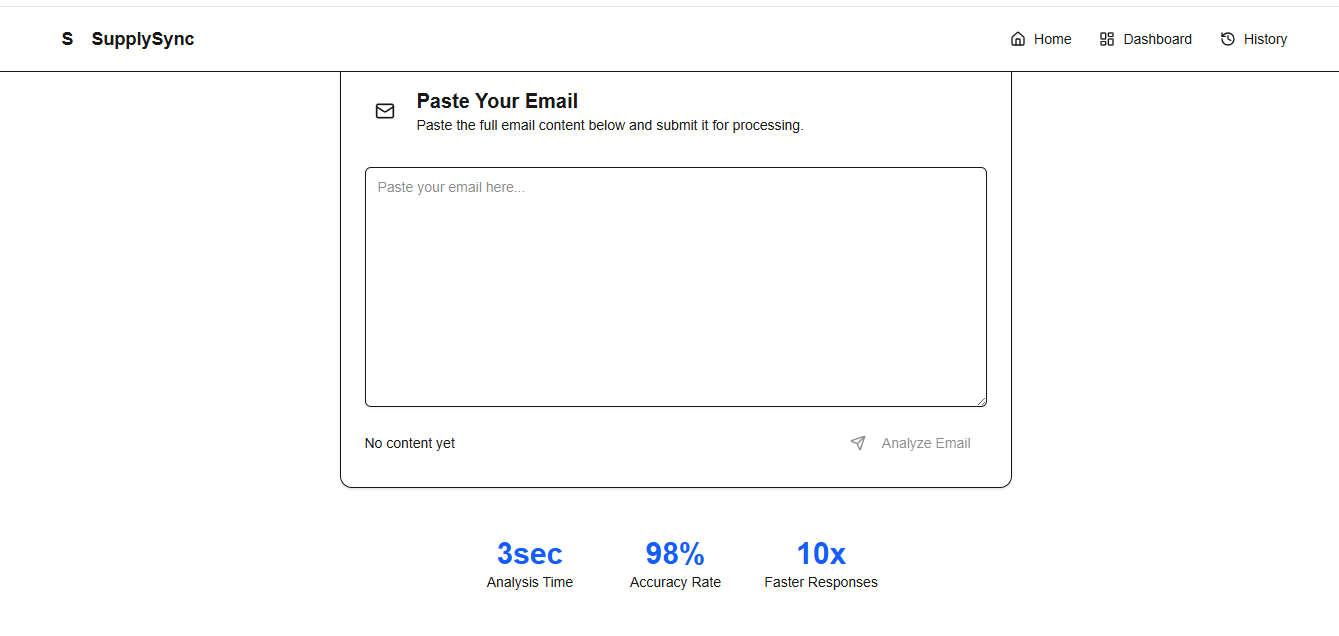Click the paste instructions subtitle text
The image size is (1339, 636).
pyautogui.click(x=610, y=126)
